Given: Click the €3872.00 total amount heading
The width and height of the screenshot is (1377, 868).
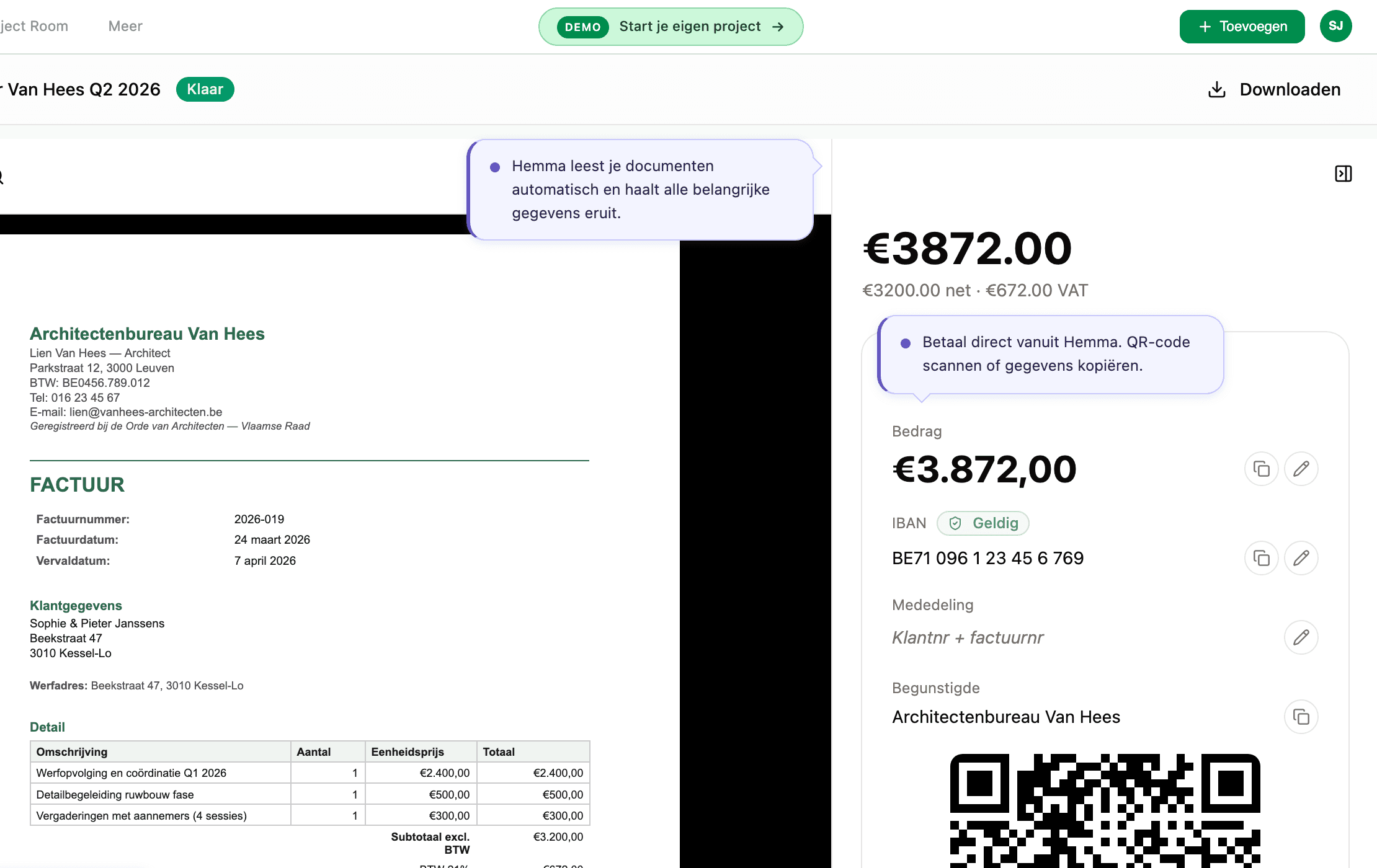Looking at the screenshot, I should [x=967, y=249].
